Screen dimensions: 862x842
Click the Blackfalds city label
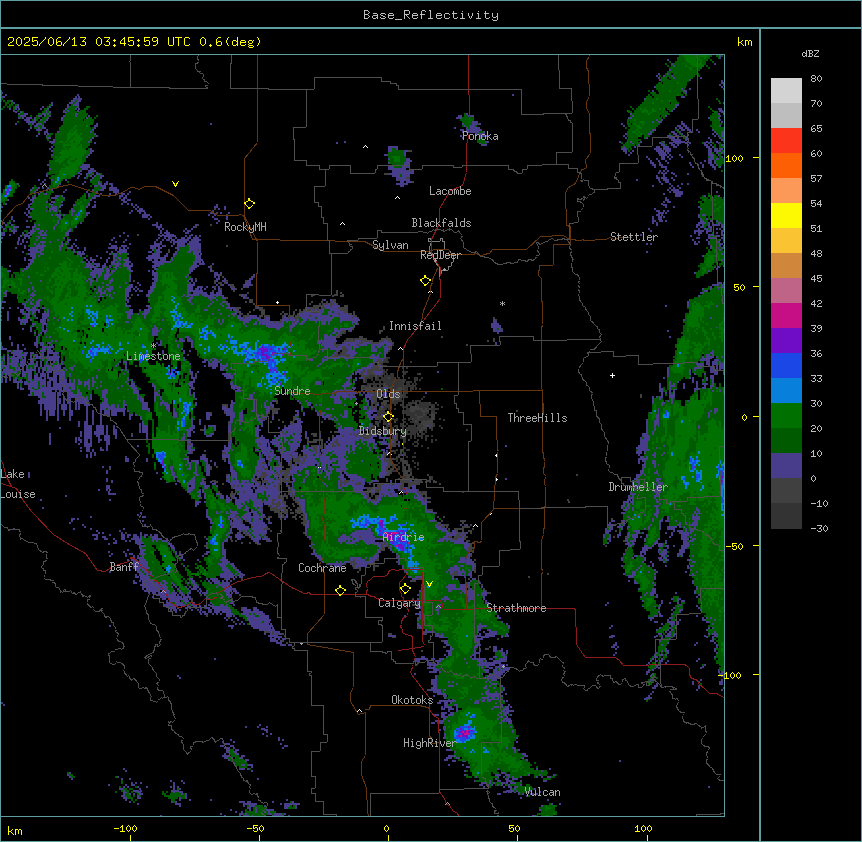point(441,223)
